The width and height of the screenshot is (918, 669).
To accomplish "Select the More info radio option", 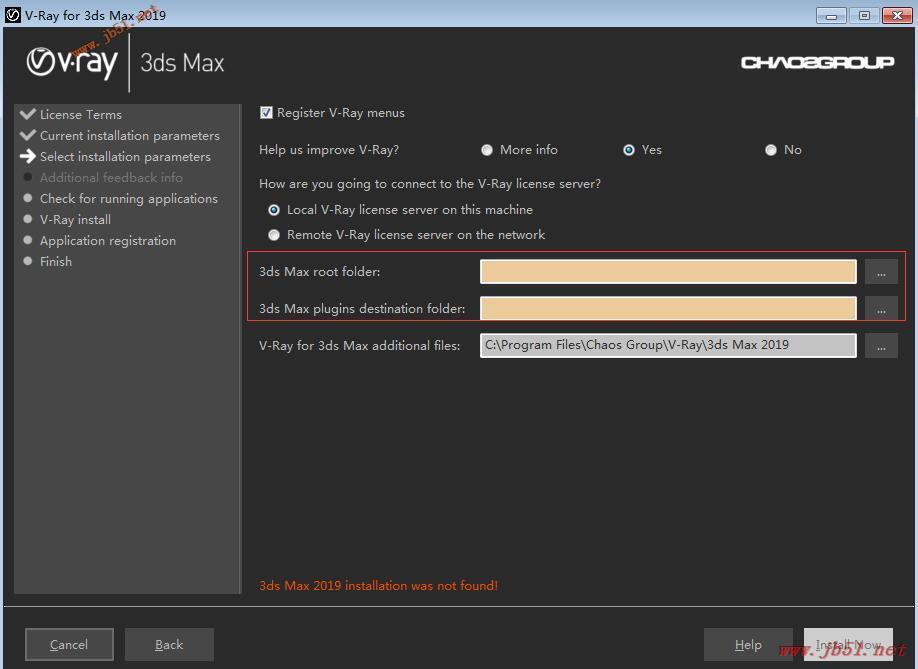I will pyautogui.click(x=487, y=150).
